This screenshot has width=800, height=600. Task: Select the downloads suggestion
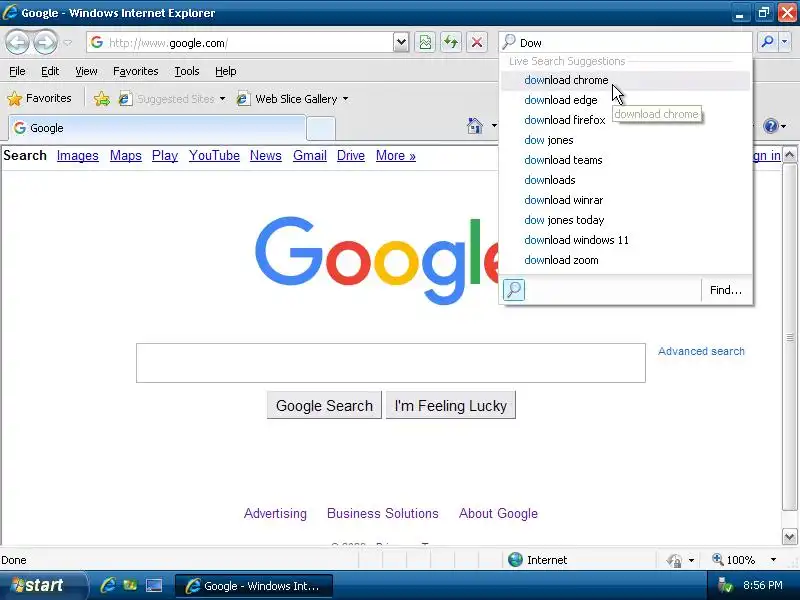coord(626,180)
